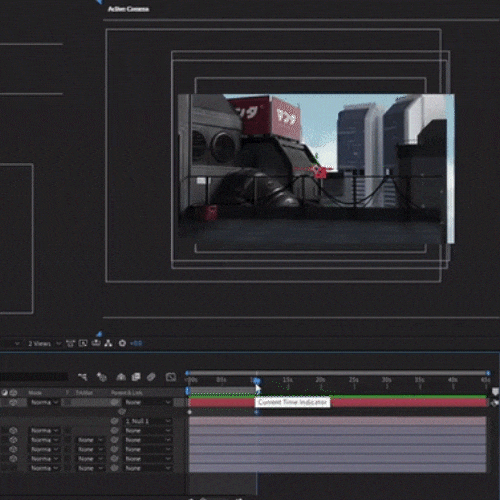The image size is (500, 500).
Task: Open blending mode dropdown of selected top layer
Action: point(44,402)
